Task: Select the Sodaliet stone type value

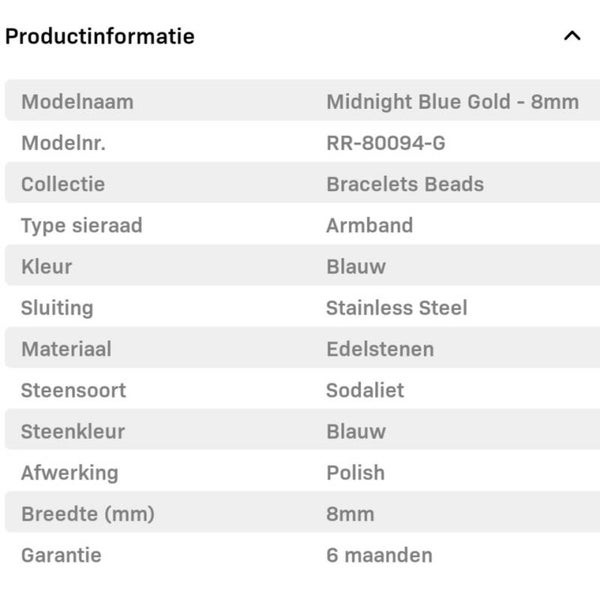Action: point(365,390)
